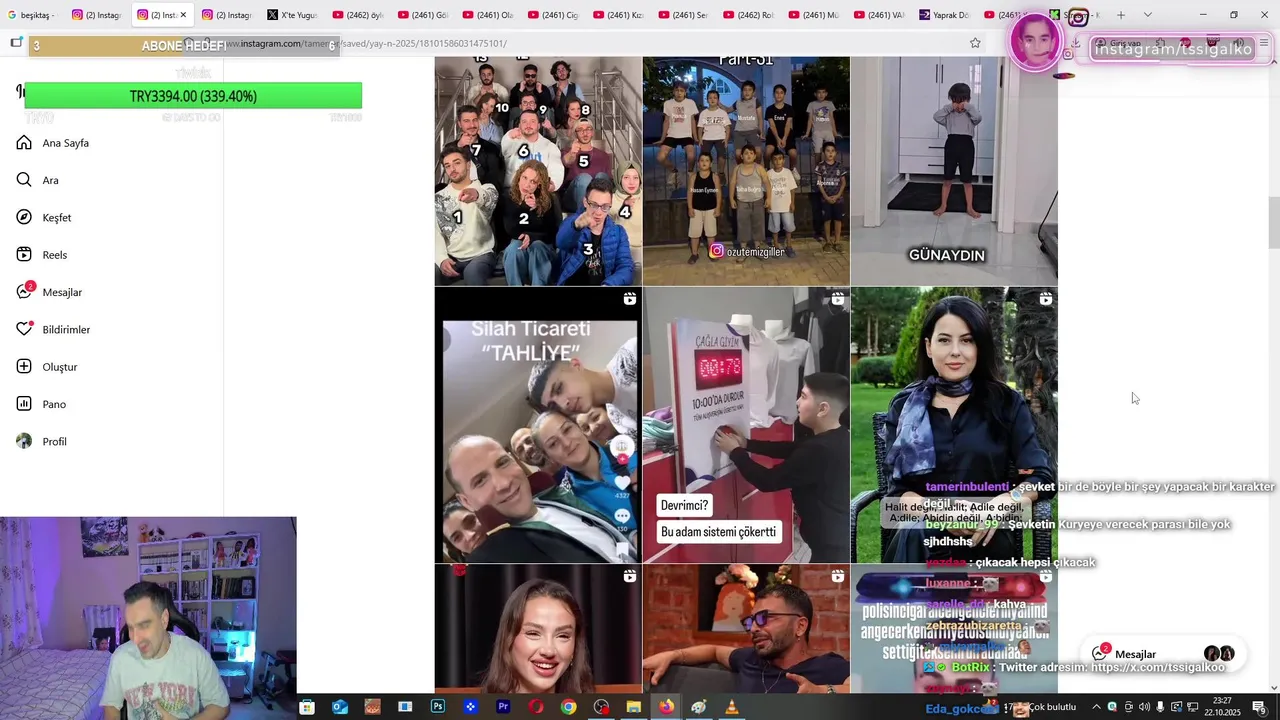Launch Premiere Pro from the taskbar
The height and width of the screenshot is (720, 1280).
(x=503, y=707)
